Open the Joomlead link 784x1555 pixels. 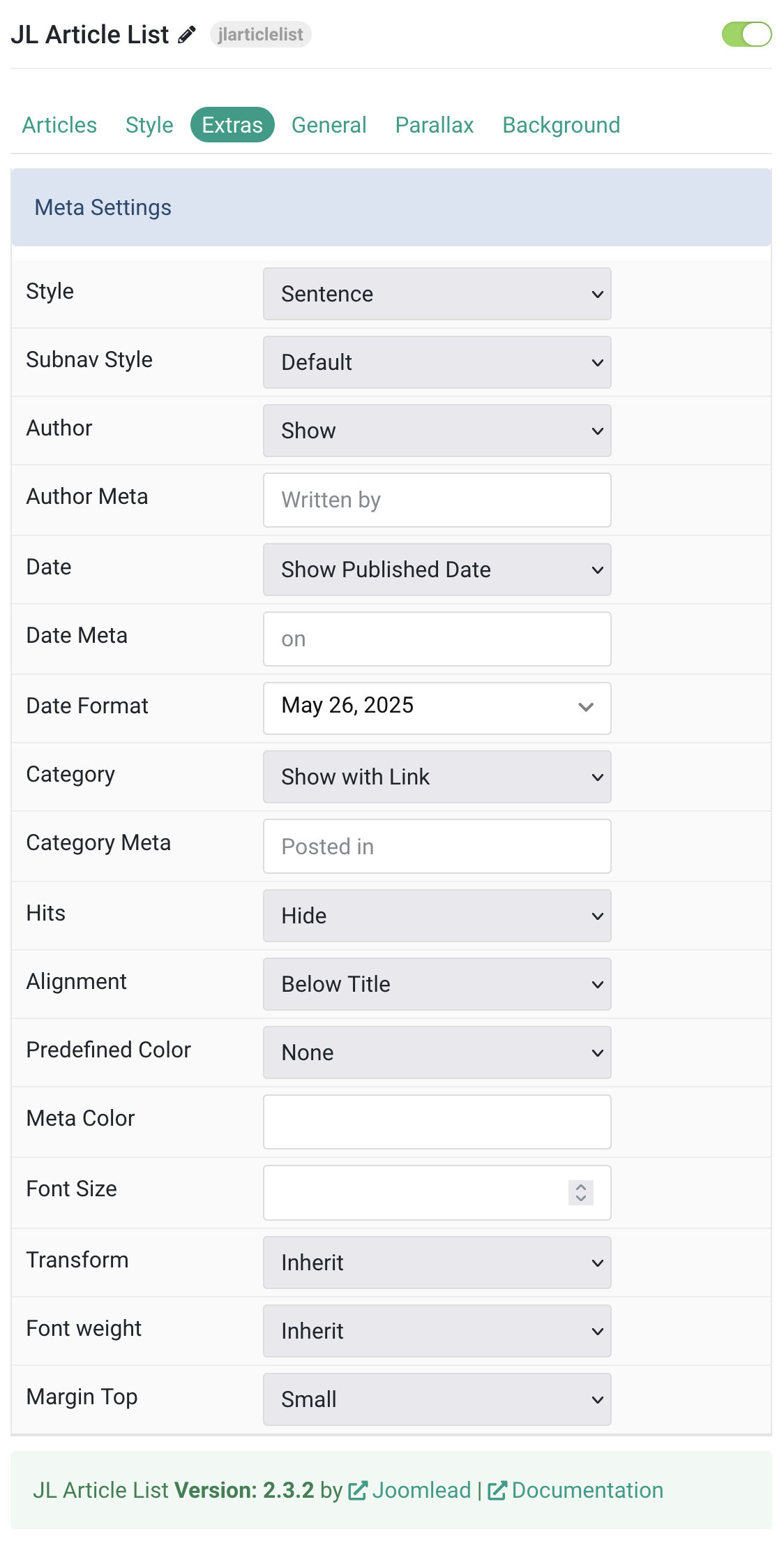click(x=421, y=1491)
